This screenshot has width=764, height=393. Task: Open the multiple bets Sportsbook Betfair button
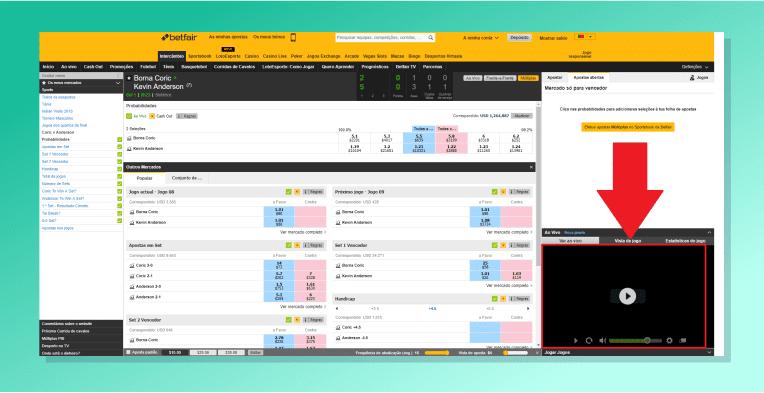point(628,127)
